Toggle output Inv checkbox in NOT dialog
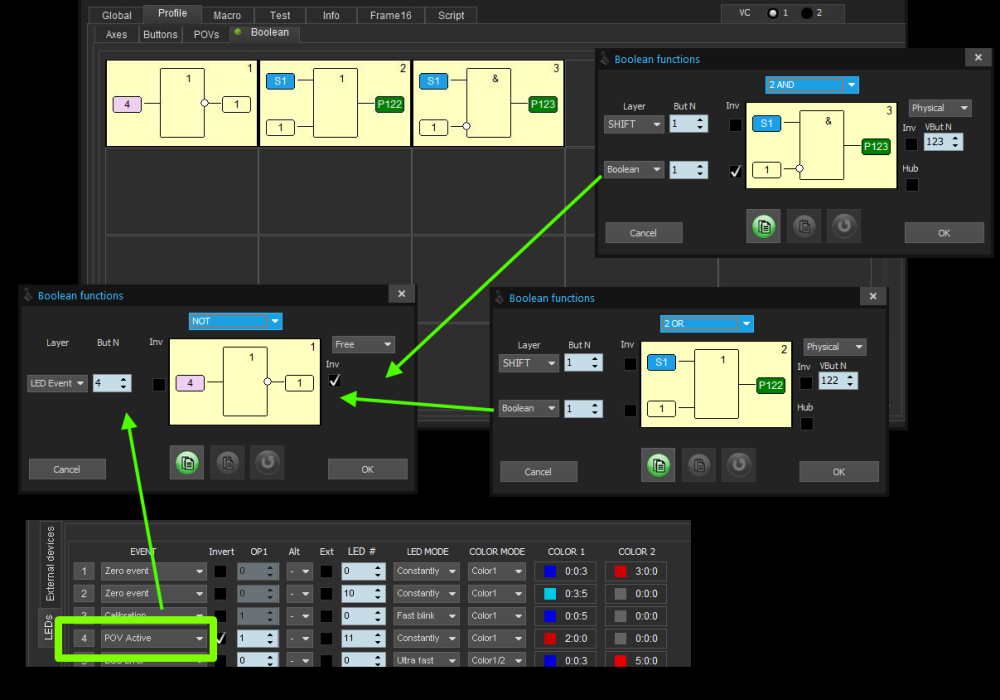Viewport: 1000px width, 700px height. (334, 381)
